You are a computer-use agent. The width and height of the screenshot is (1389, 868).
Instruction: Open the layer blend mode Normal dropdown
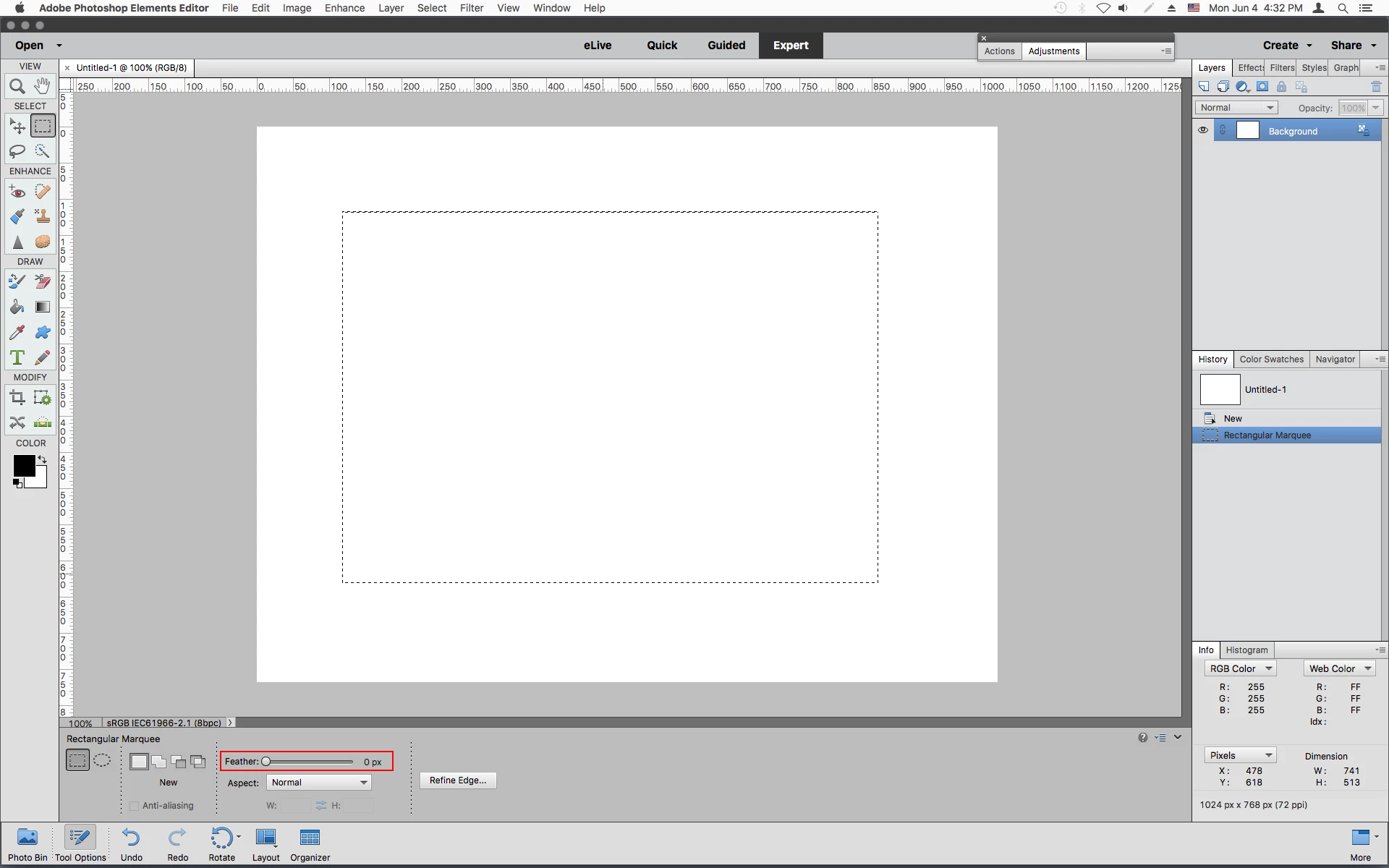(1236, 108)
